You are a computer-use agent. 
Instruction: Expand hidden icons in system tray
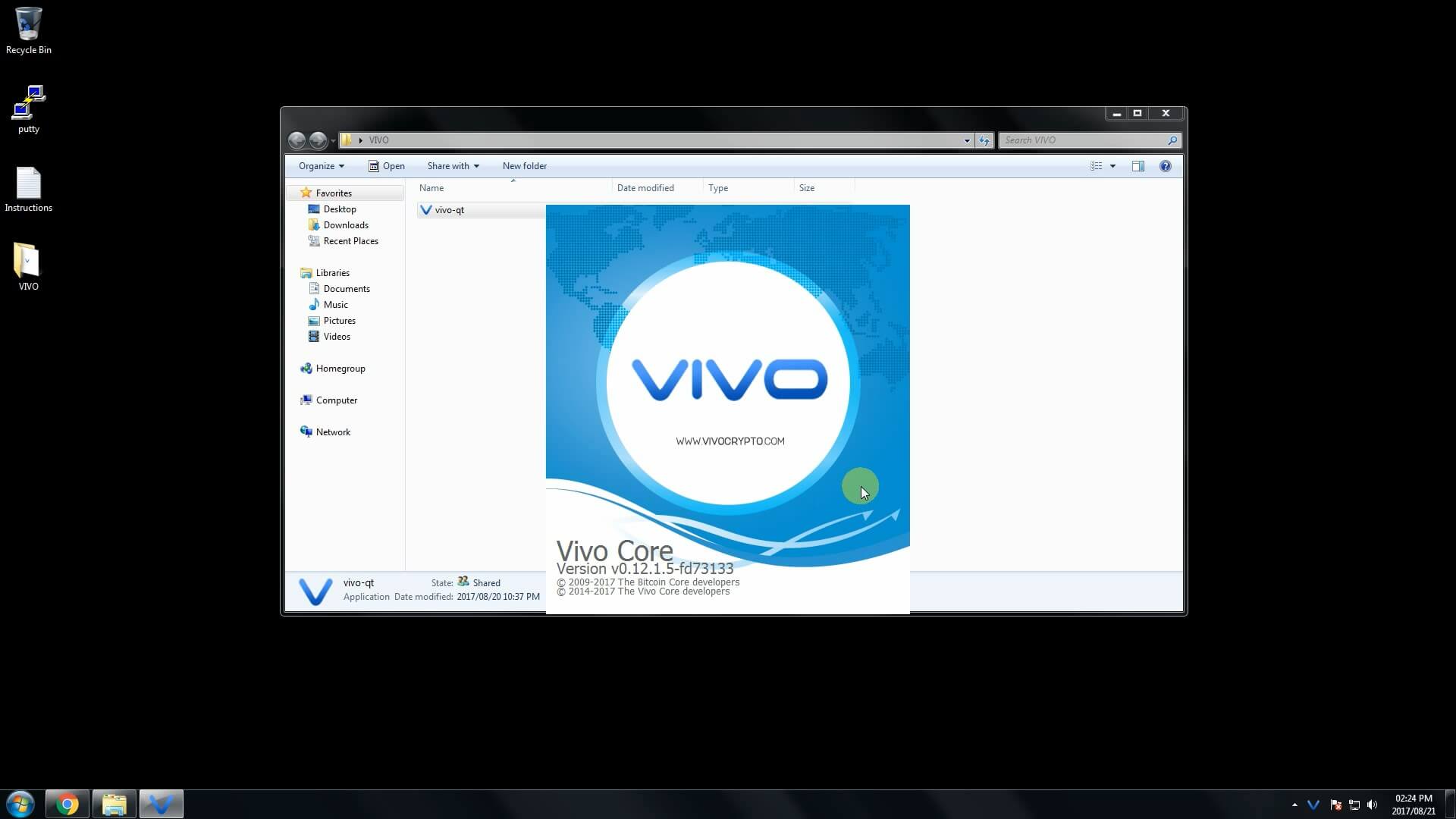click(x=1295, y=805)
